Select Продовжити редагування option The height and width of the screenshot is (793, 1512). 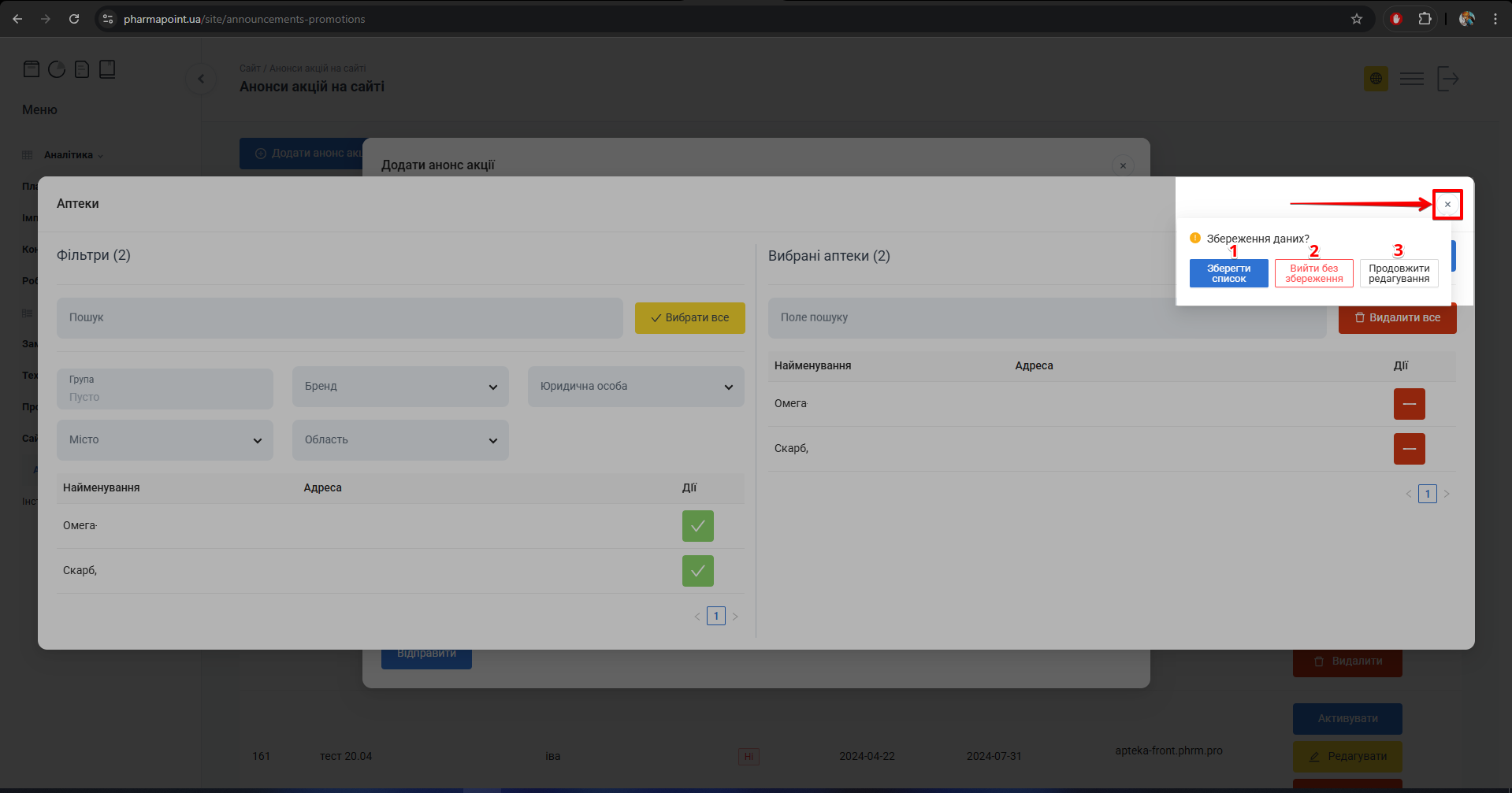coord(1399,273)
